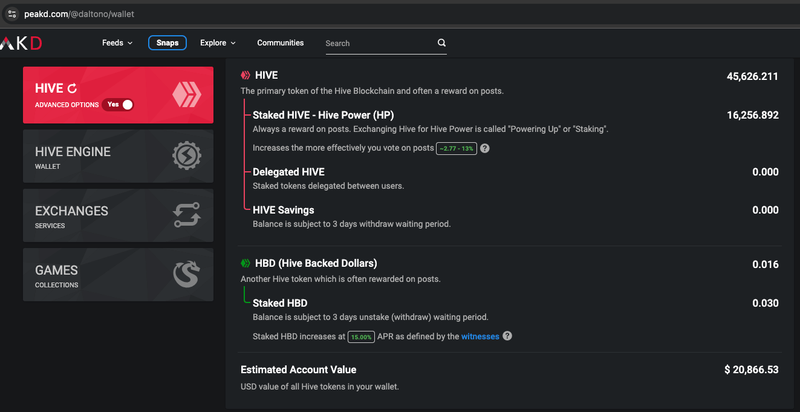Toggle Advanced Options switch off
Viewport: 800px width, 412px height.
[120, 104]
